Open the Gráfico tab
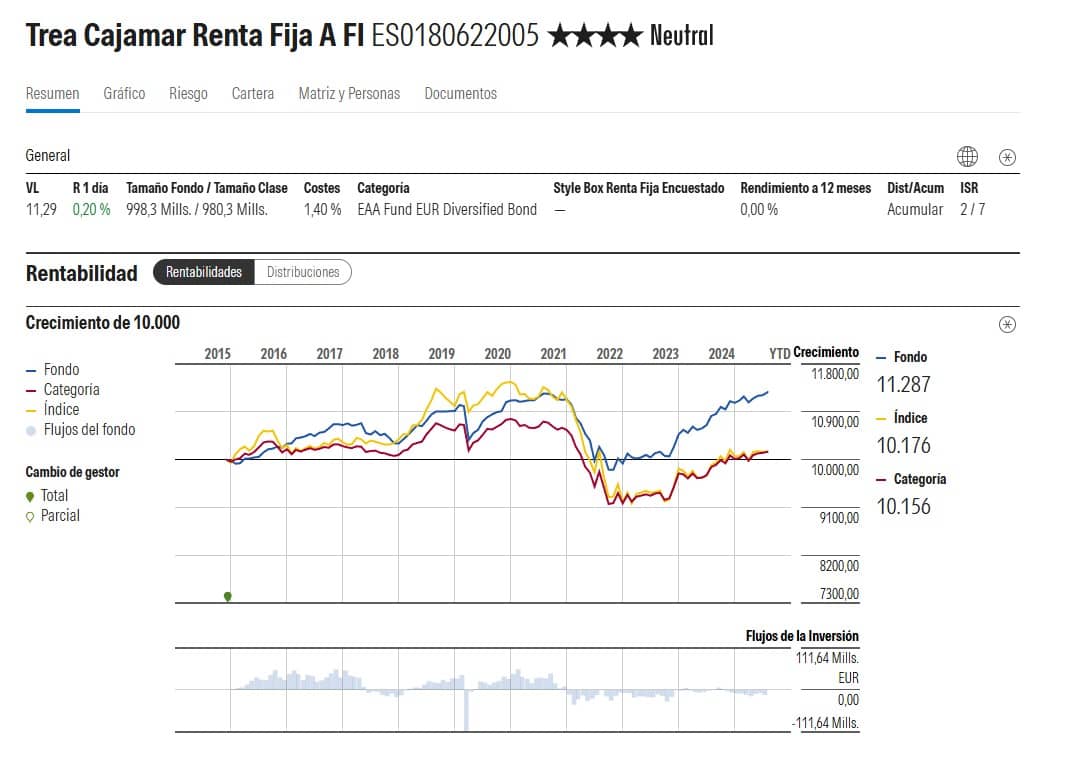The image size is (1065, 767). 124,93
